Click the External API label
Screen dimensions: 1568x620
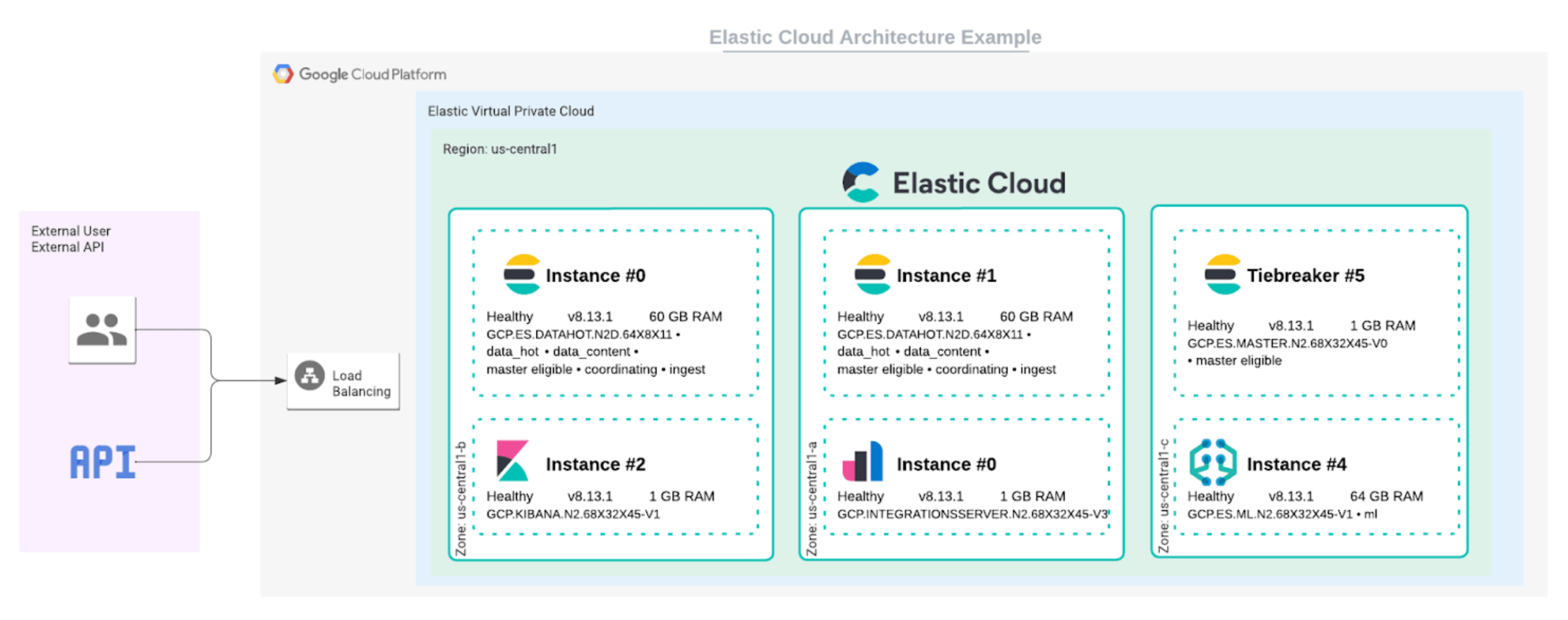click(x=67, y=247)
